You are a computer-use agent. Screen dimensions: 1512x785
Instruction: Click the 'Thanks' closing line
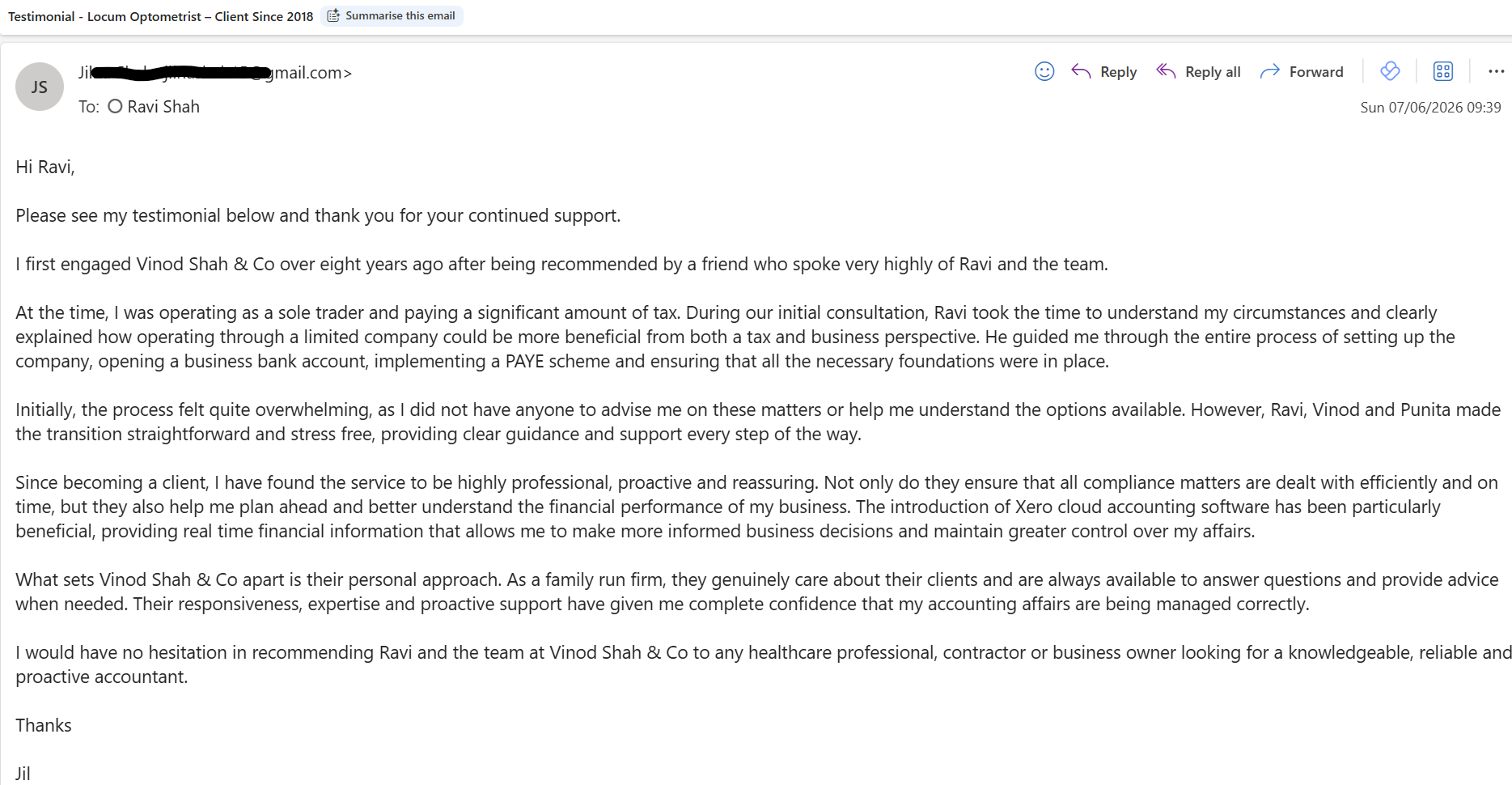(44, 725)
